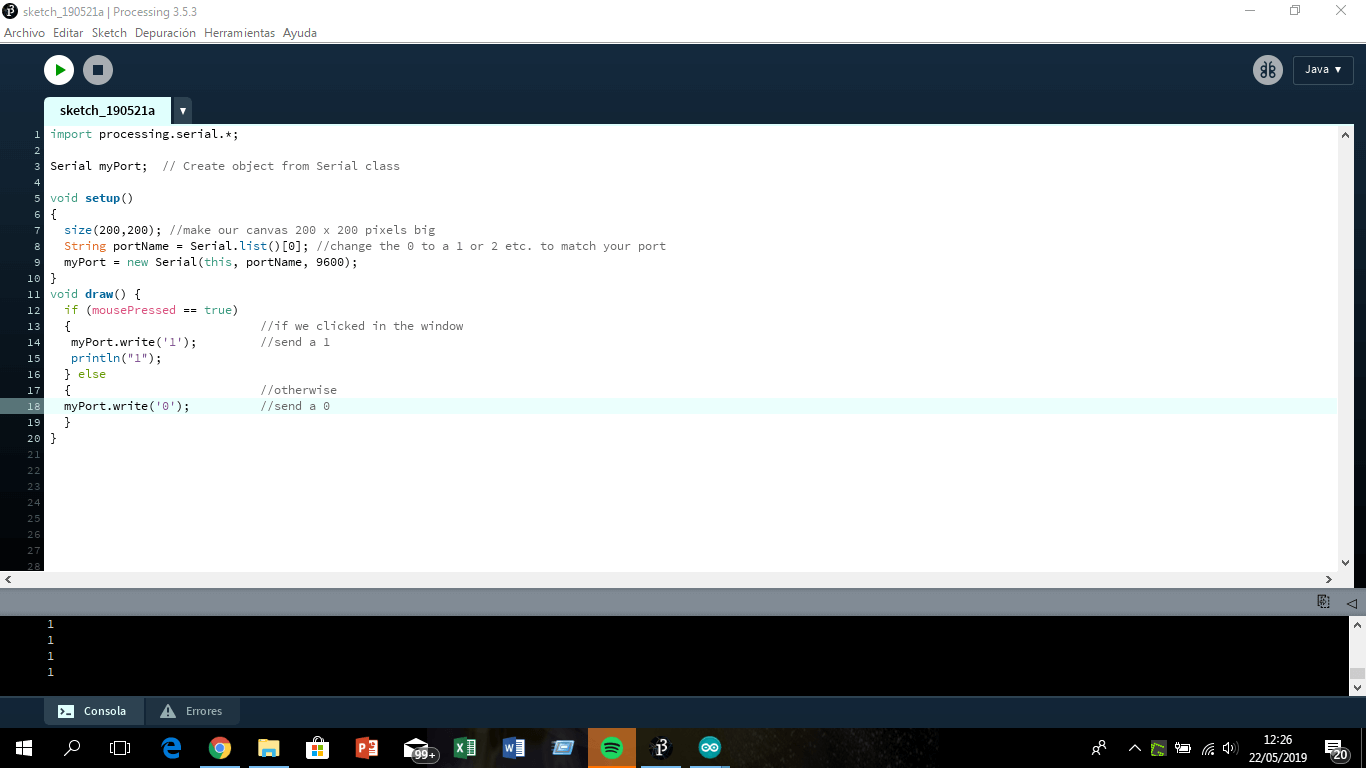Click the "myPort.write('1');" line
The height and width of the screenshot is (768, 1366).
[x=133, y=342]
